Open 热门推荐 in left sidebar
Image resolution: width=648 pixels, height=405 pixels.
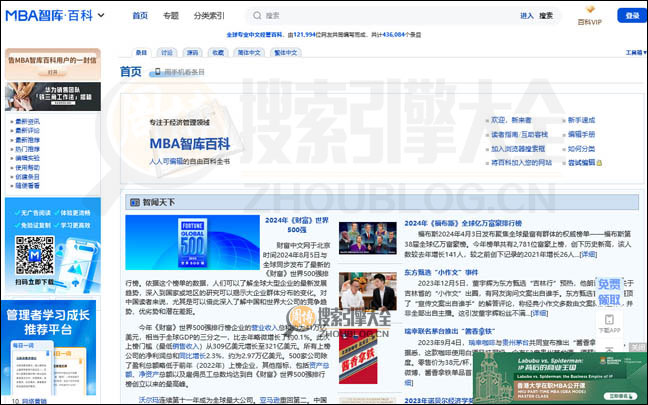pos(28,149)
